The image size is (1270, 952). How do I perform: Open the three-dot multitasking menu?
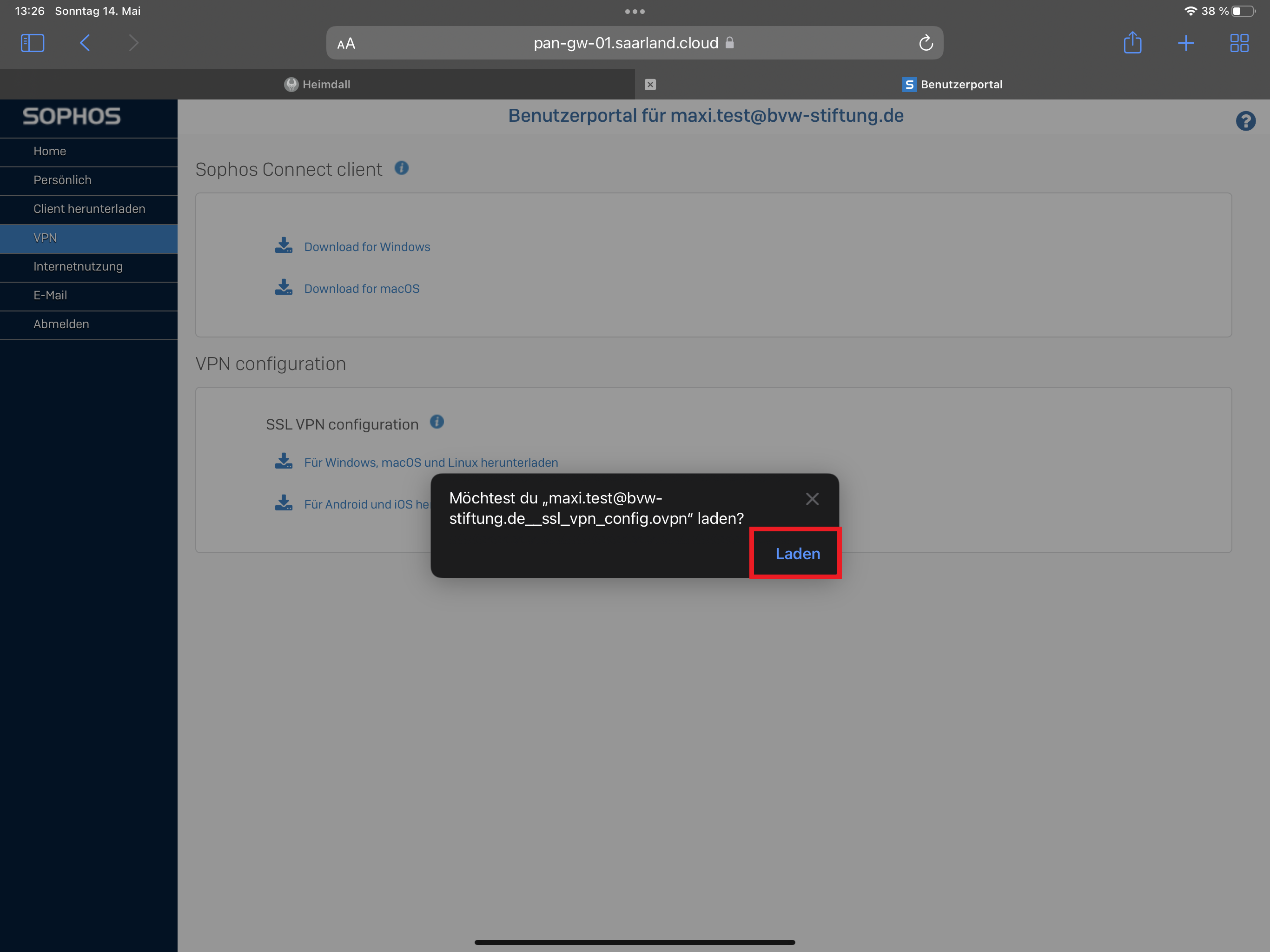pos(635,12)
